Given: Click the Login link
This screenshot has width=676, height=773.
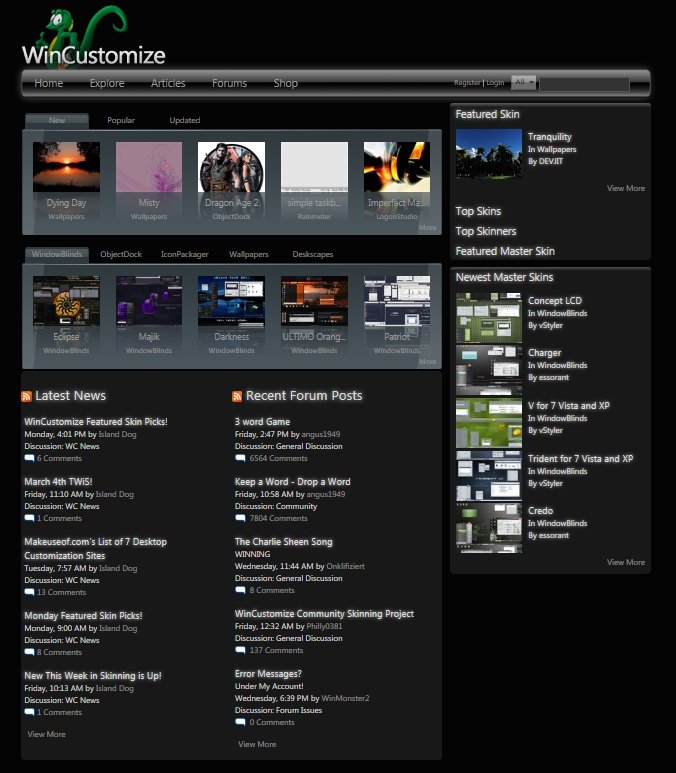Looking at the screenshot, I should tap(495, 83).
